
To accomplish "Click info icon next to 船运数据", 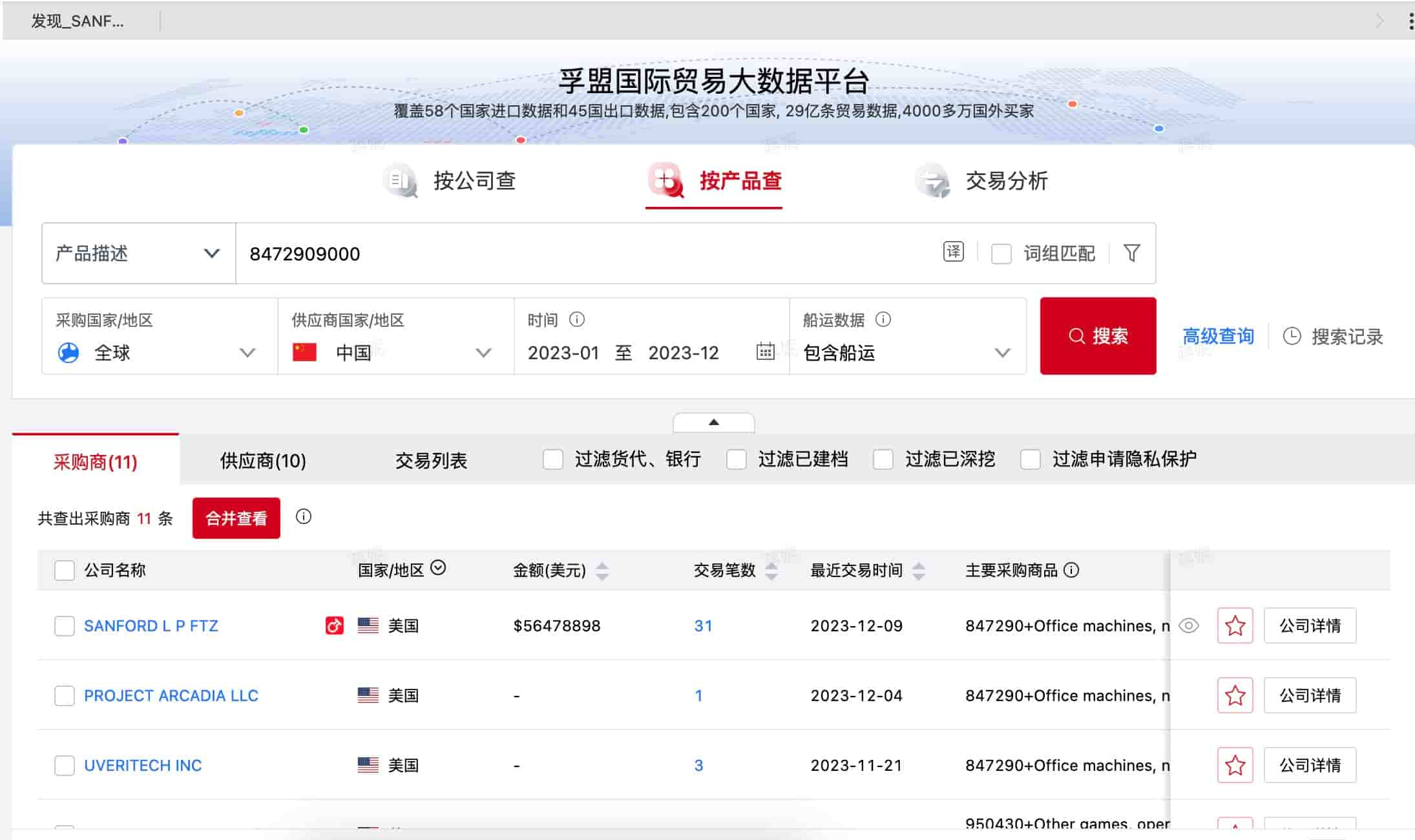I will point(883,319).
